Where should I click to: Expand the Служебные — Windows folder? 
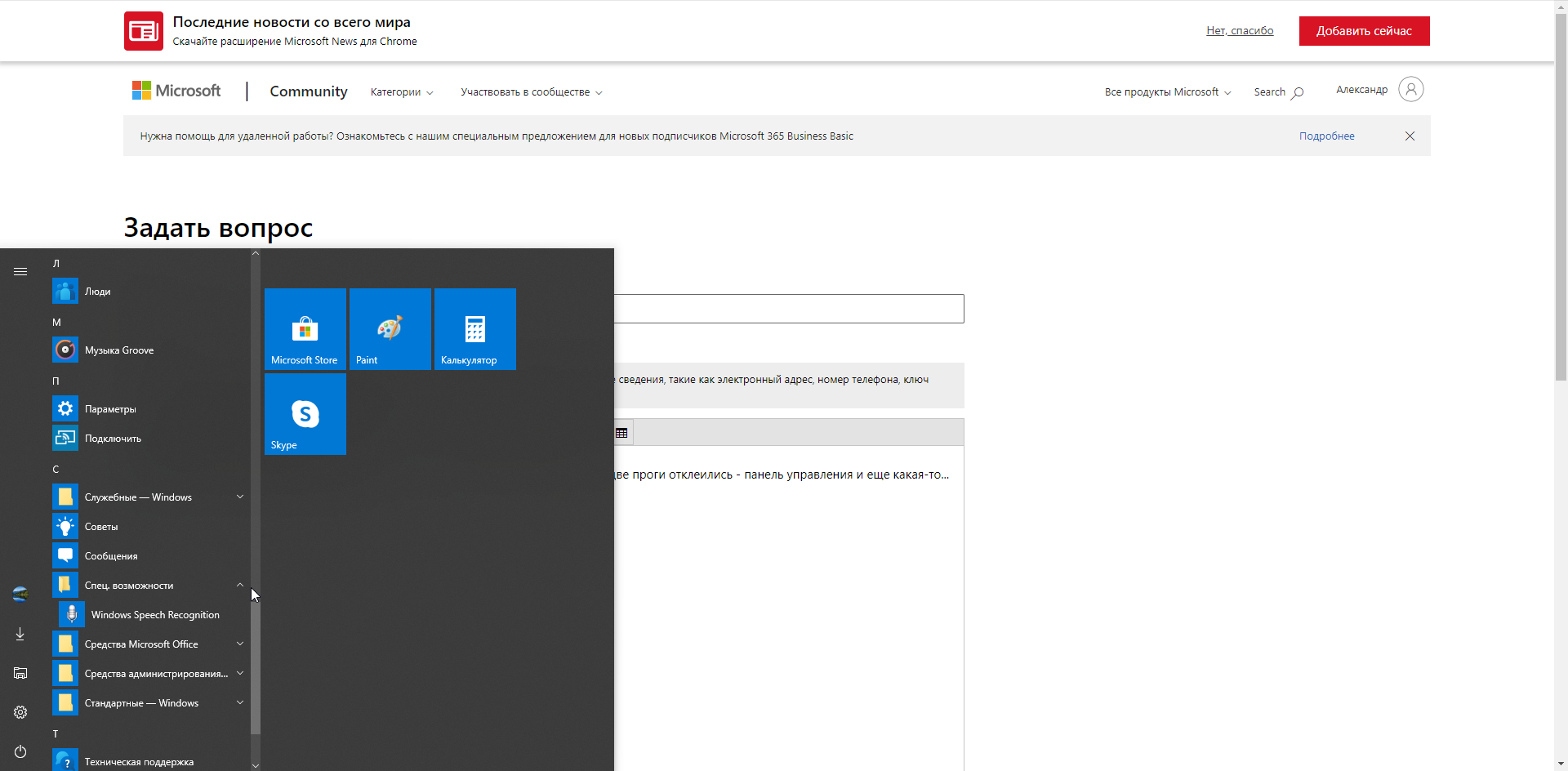coord(149,497)
